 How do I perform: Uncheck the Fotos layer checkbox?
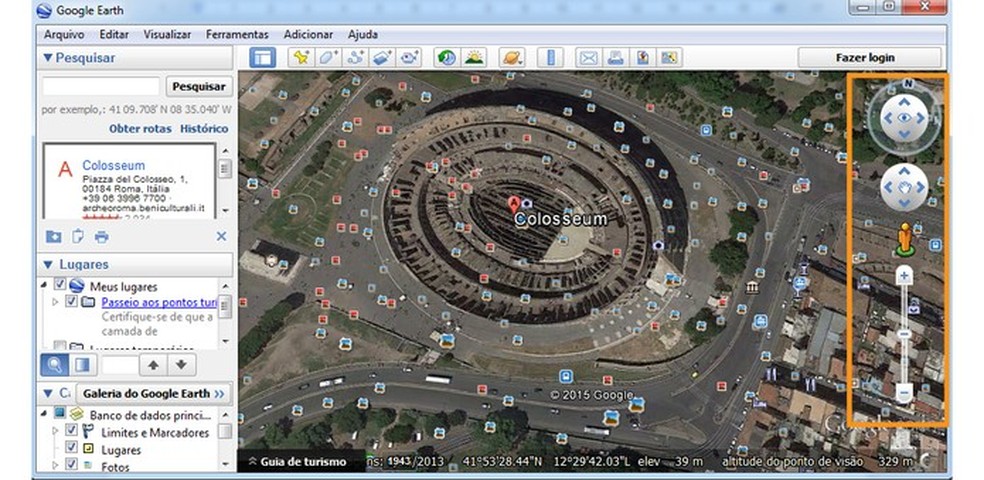coord(72,464)
